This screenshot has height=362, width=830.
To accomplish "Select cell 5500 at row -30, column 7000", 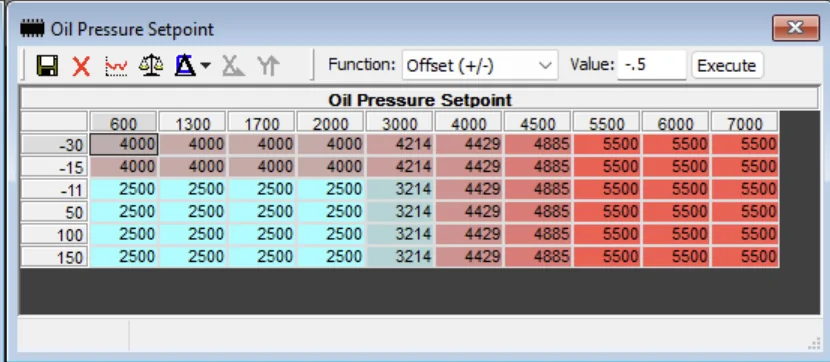I will 745,144.
